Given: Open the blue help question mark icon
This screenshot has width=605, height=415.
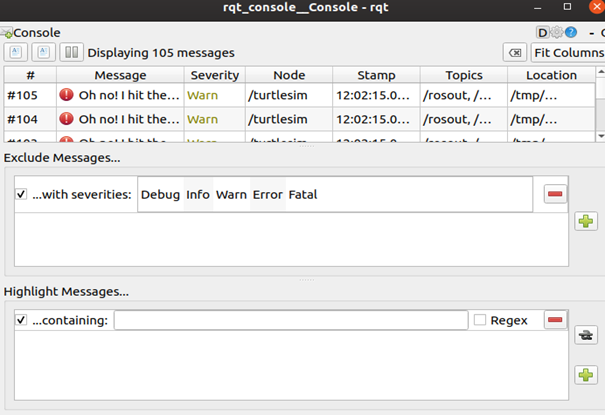Looking at the screenshot, I should pyautogui.click(x=571, y=32).
